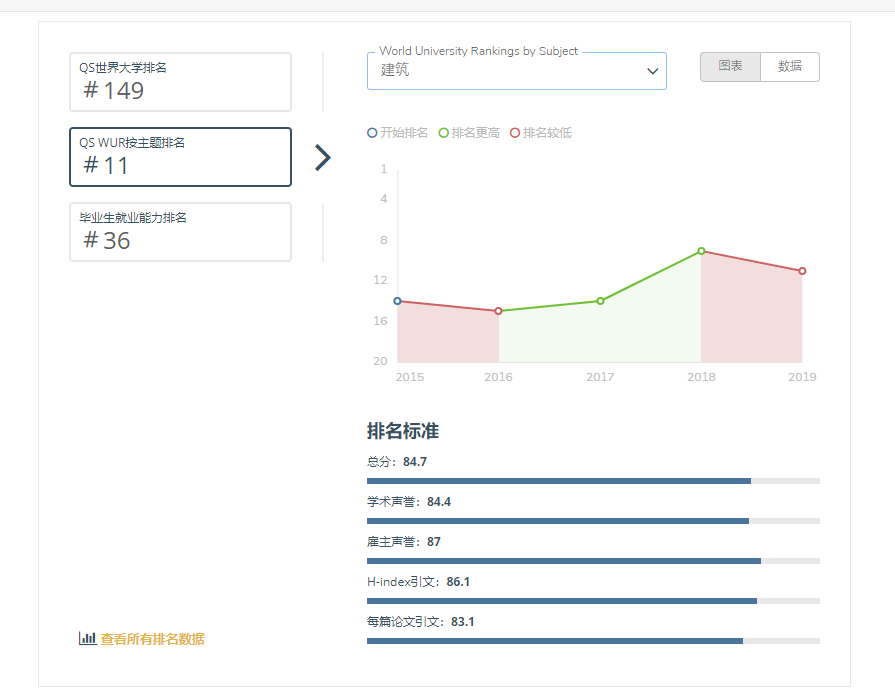This screenshot has height=691, width=895.
Task: Click the 总分 84.7 progress bar
Action: [593, 481]
